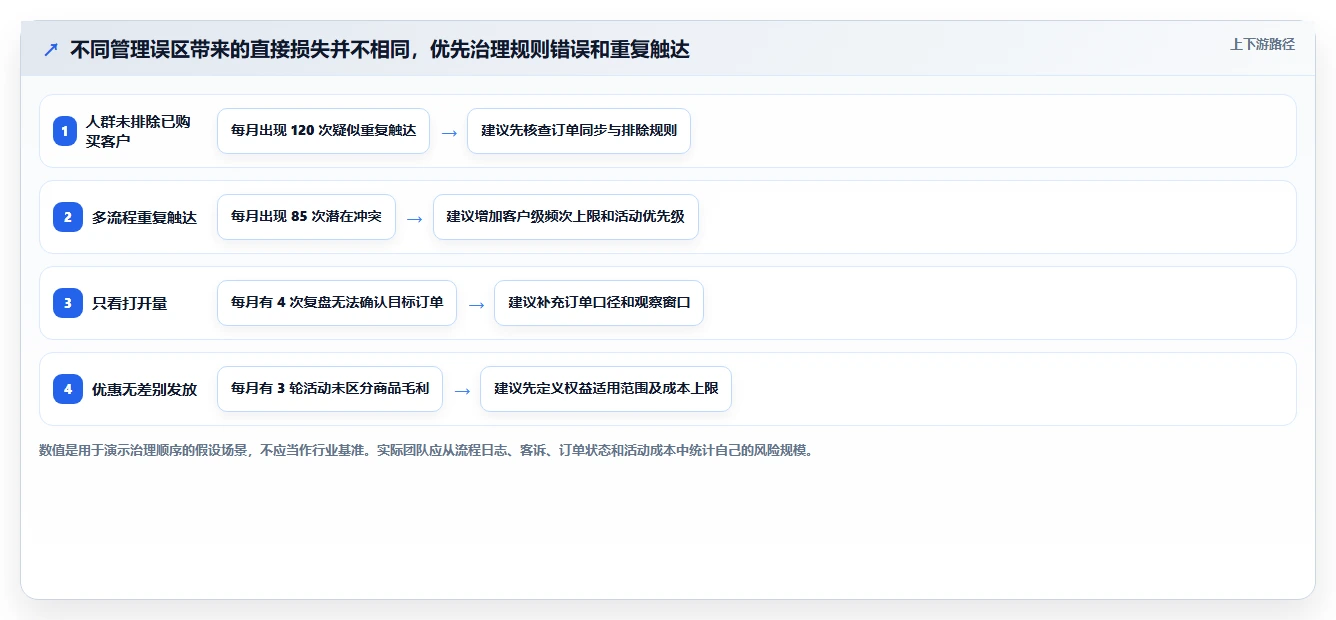Select the 只看打开量 row label
This screenshot has height=620, width=1336.
point(129,303)
